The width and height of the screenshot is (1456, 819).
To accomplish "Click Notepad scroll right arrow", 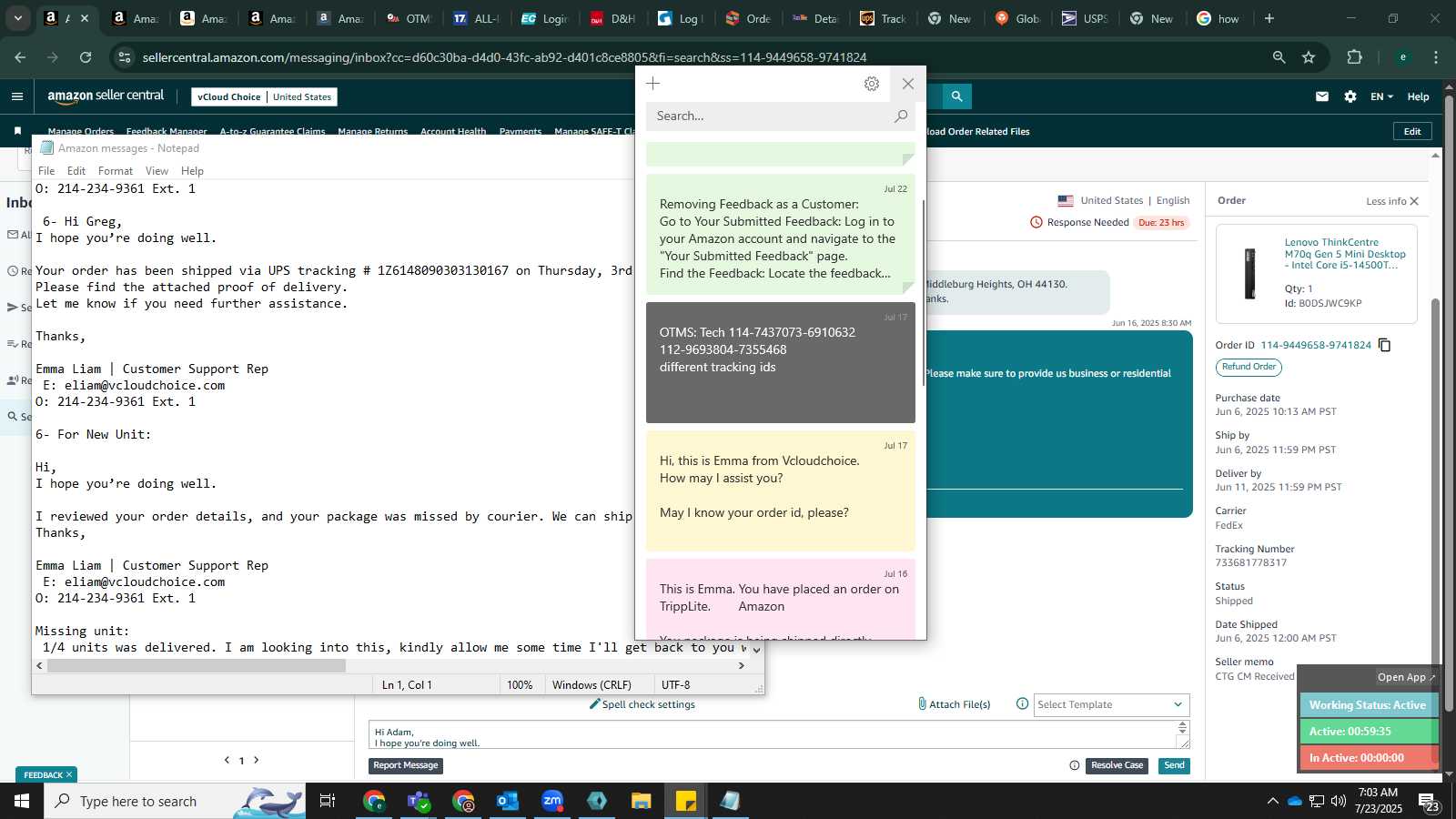I will (x=741, y=666).
